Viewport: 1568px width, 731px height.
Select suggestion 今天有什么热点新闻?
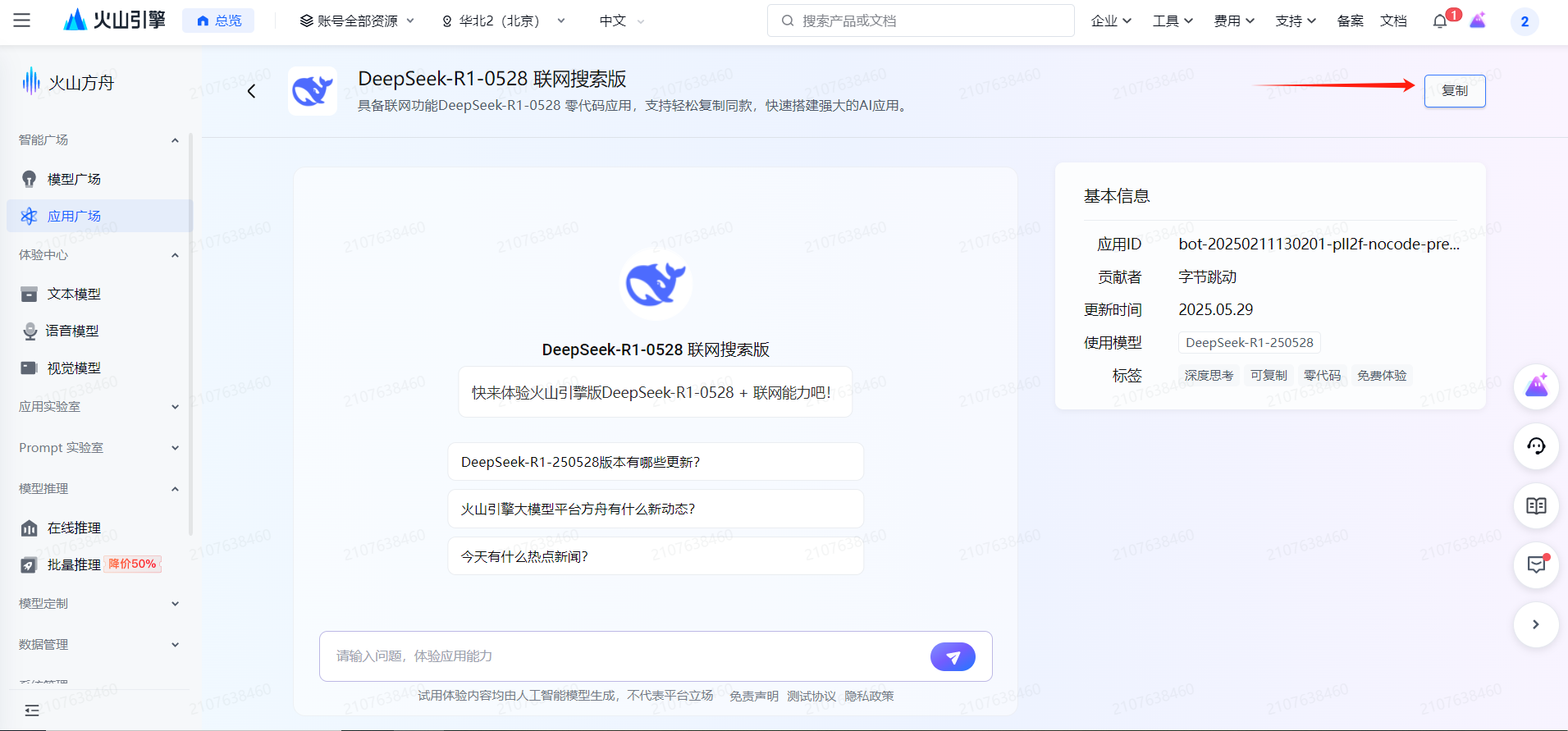coord(656,556)
